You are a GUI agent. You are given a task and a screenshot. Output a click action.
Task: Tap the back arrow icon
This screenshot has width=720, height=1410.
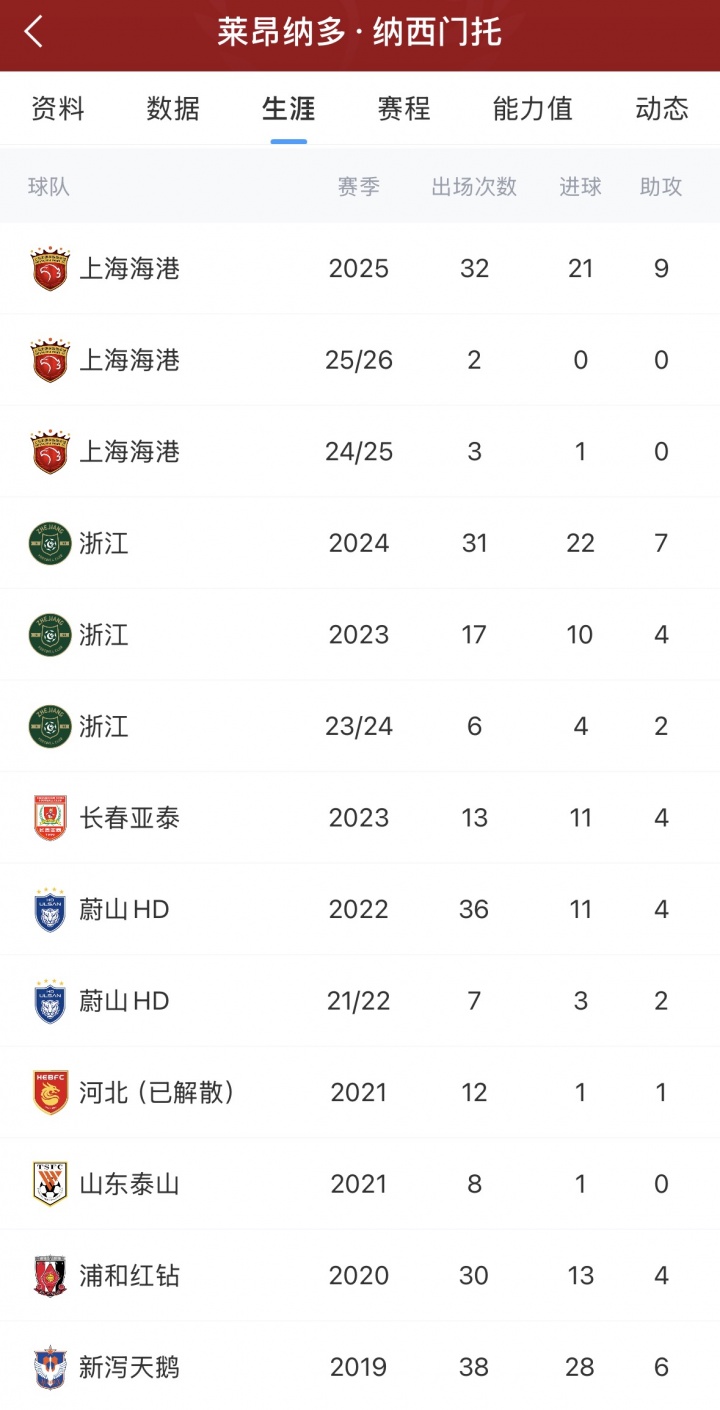click(35, 32)
